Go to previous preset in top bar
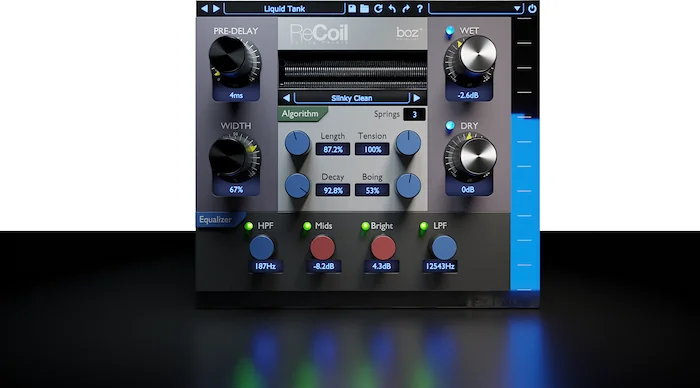The image size is (700, 388). [204, 8]
